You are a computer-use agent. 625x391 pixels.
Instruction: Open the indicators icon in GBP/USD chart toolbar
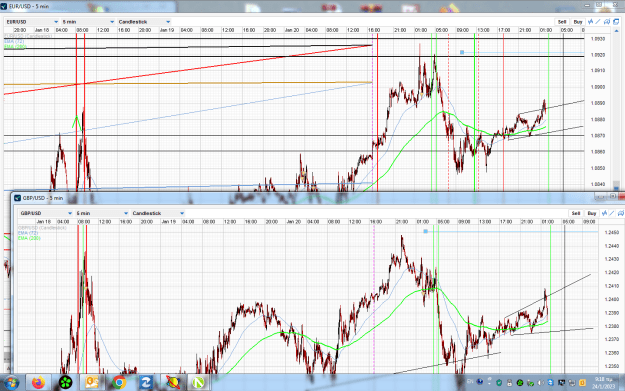(x=605, y=213)
